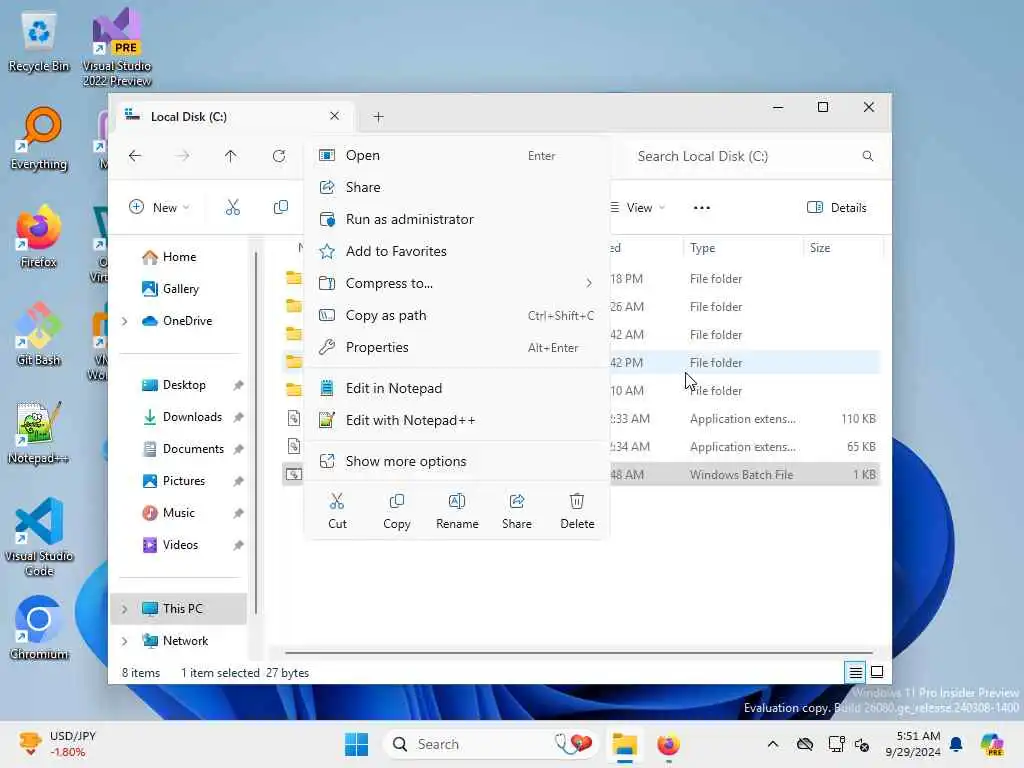1024x768 pixels.
Task: Launch Firefox from the desktop
Action: 39,236
